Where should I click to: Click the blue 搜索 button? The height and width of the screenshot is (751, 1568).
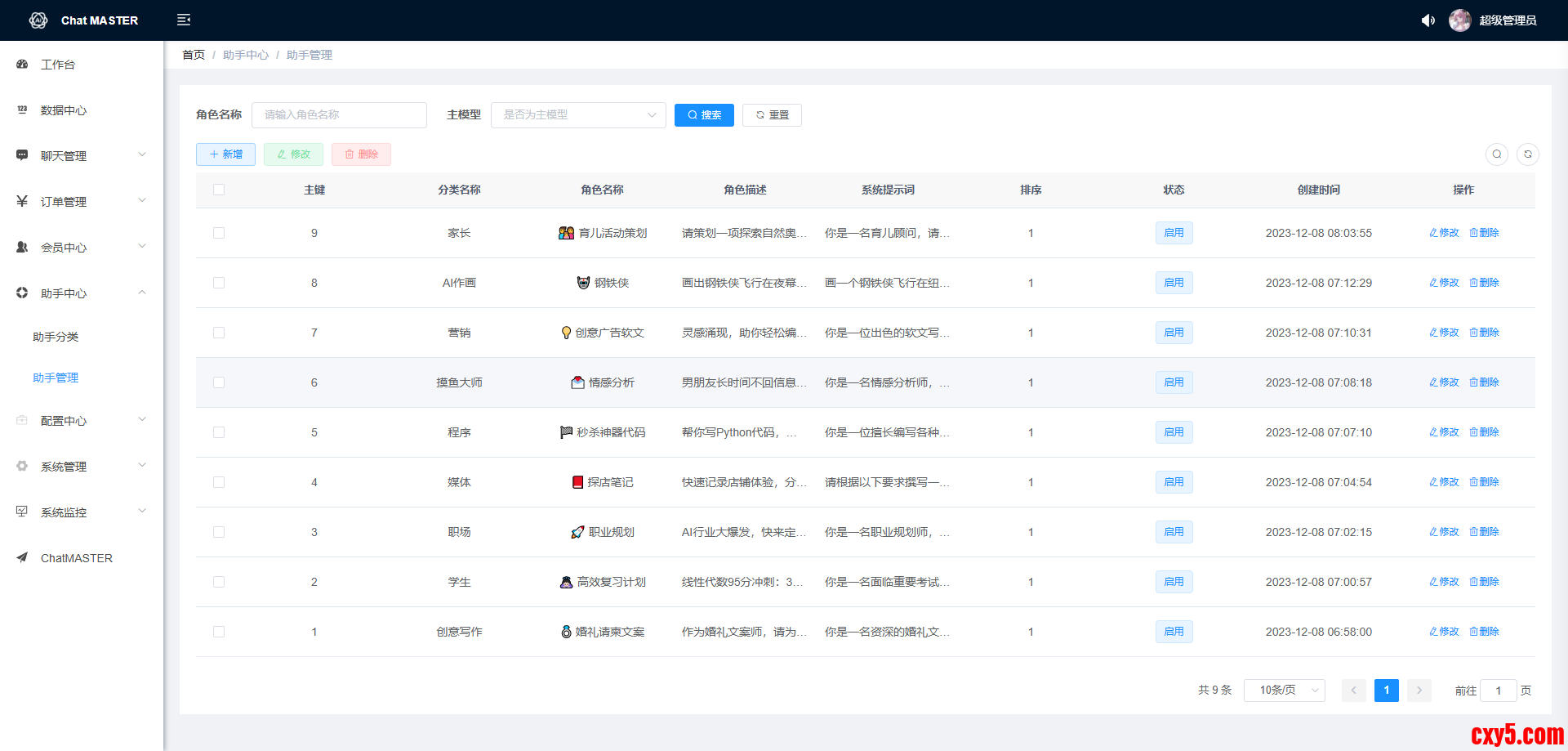(704, 115)
